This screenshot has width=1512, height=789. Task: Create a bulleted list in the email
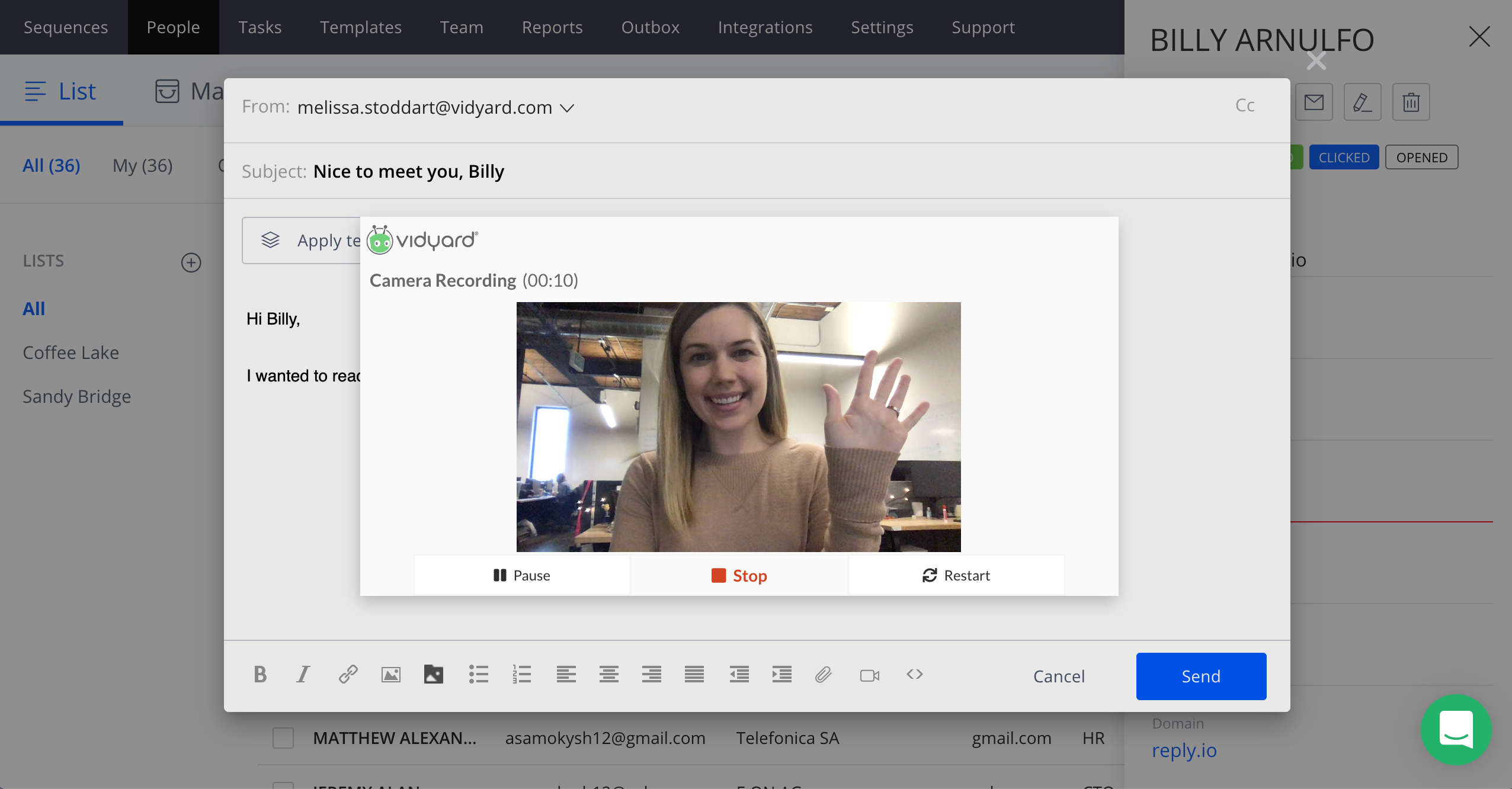[478, 675]
